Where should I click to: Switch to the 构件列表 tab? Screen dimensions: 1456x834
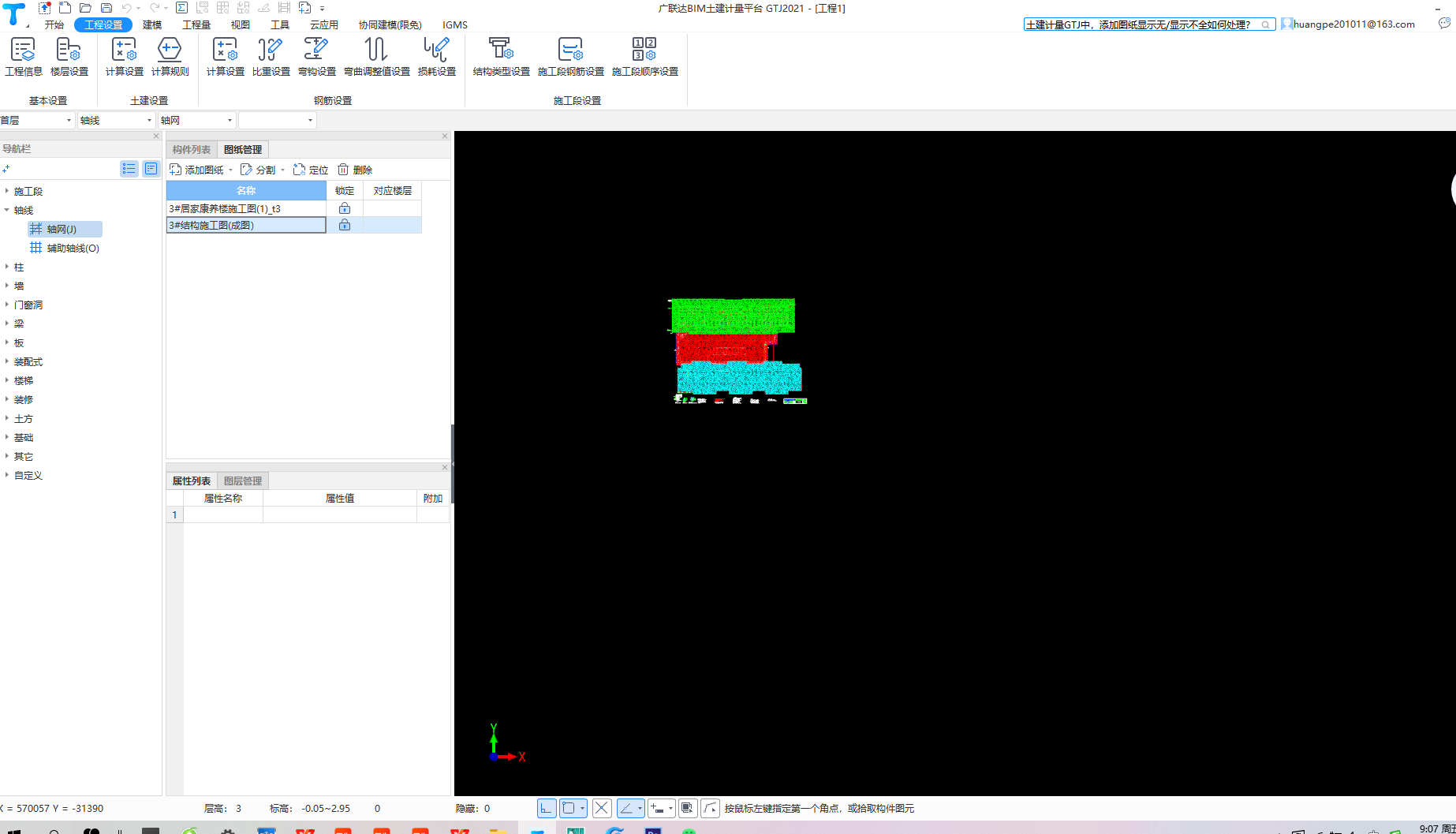tap(192, 149)
